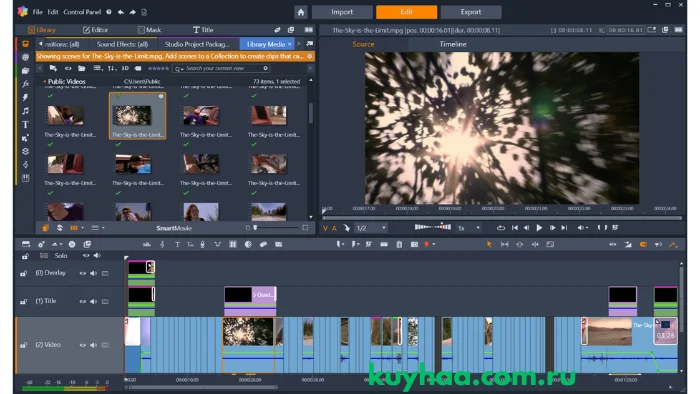This screenshot has height=394, width=700.
Task: Open the player volume control
Action: (x=582, y=228)
